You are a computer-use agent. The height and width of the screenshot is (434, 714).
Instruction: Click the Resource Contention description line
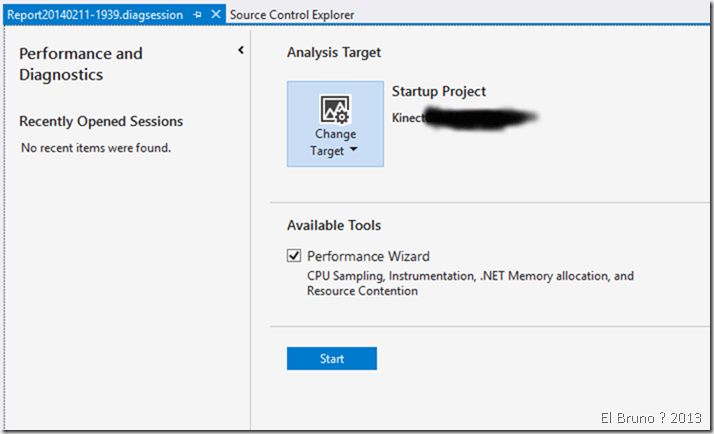(x=362, y=291)
